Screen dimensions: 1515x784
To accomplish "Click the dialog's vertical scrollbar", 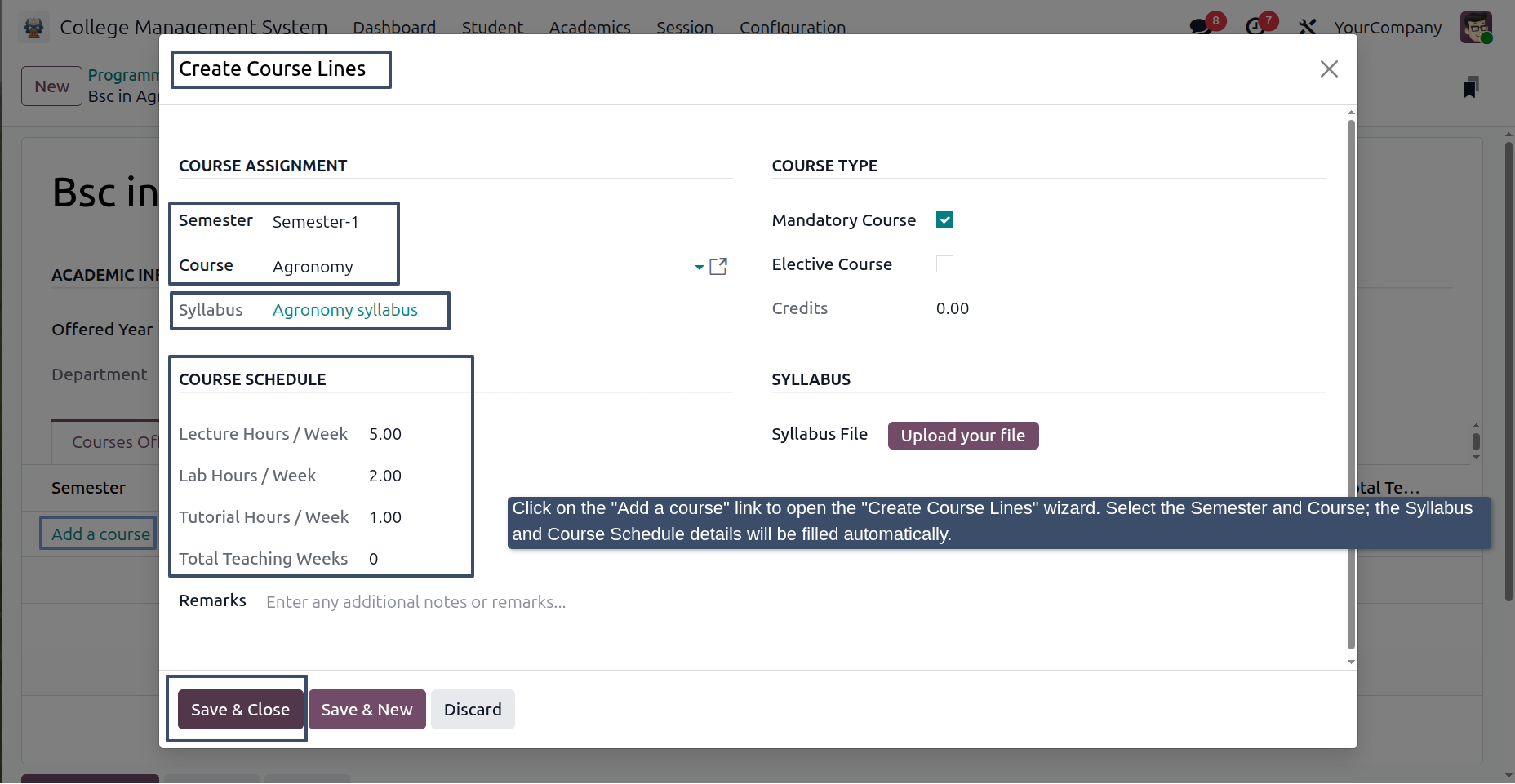I will (1351, 383).
